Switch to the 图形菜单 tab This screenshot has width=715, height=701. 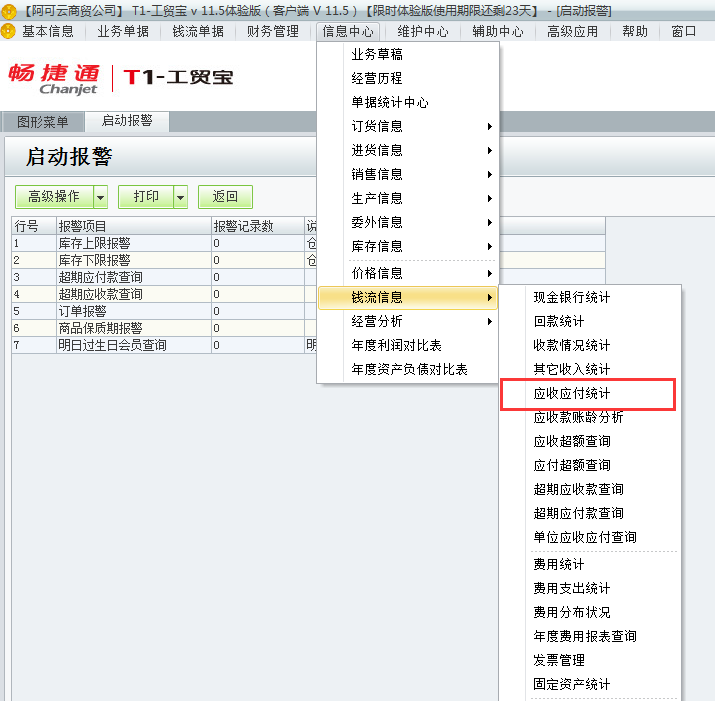[x=43, y=122]
